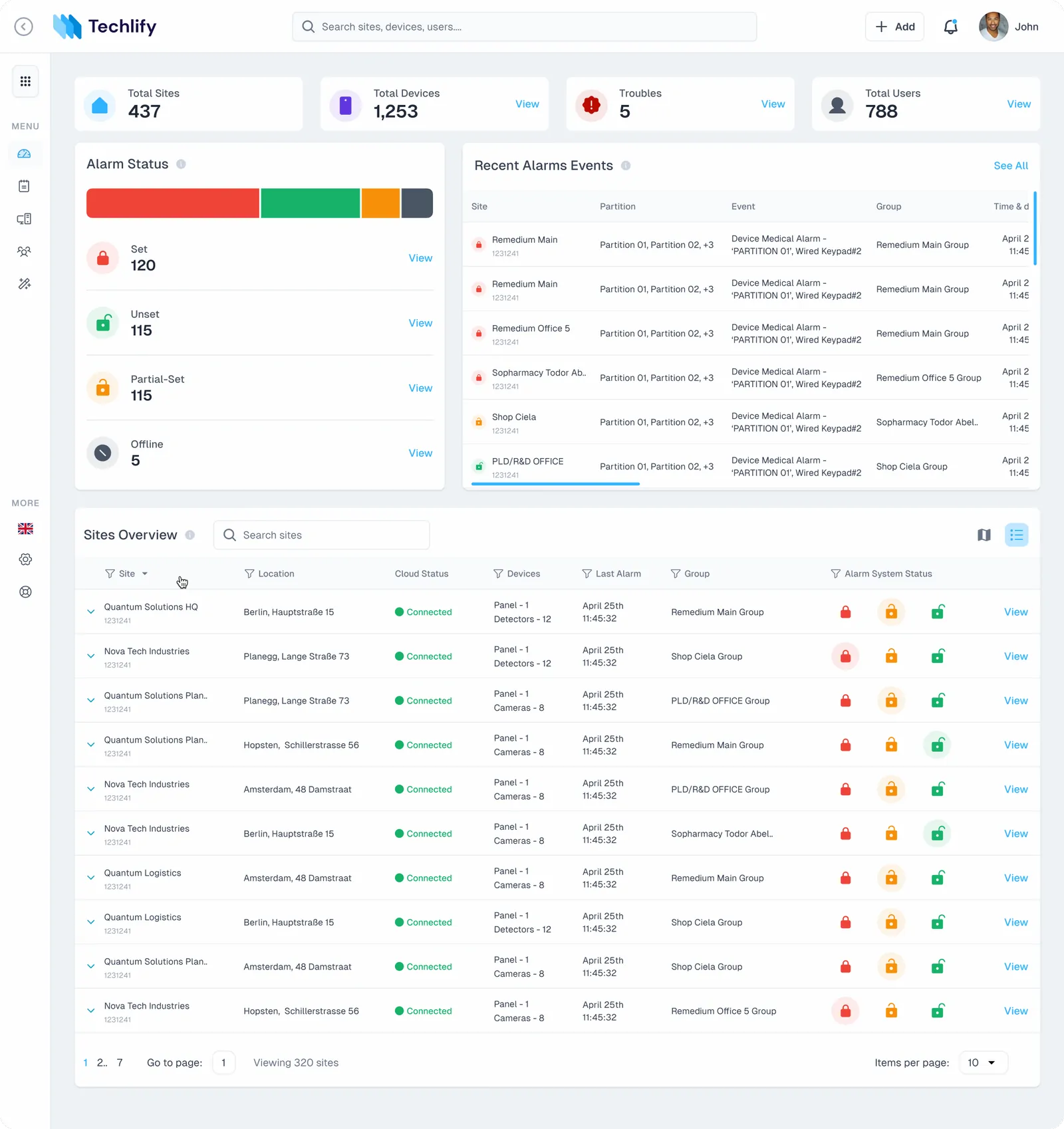
Task: View Total Users details
Action: coord(1019,104)
